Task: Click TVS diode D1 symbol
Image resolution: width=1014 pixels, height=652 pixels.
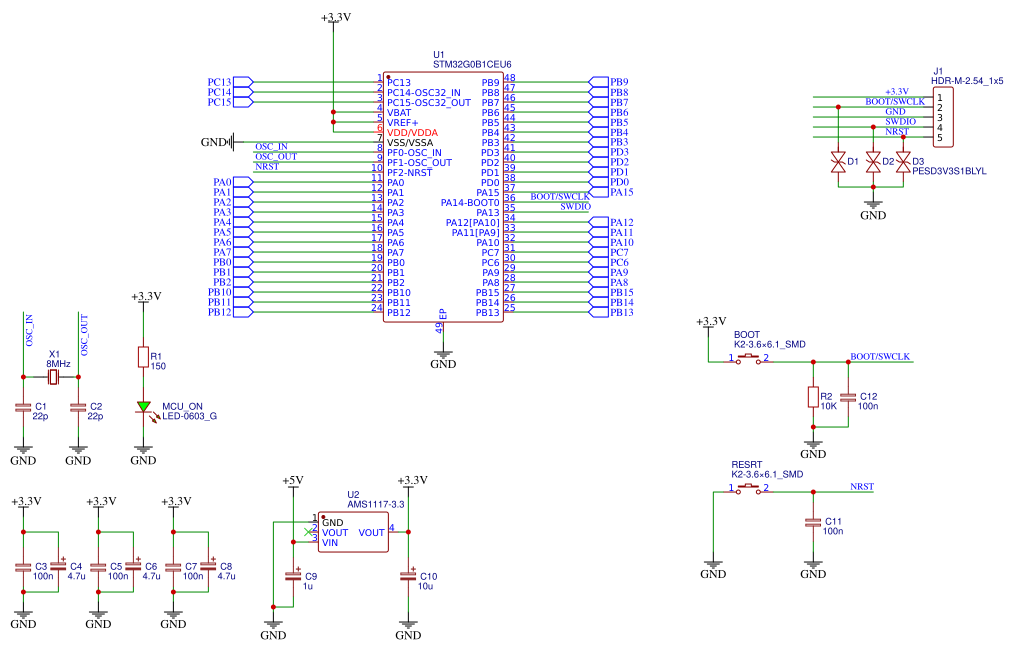Action: click(838, 162)
